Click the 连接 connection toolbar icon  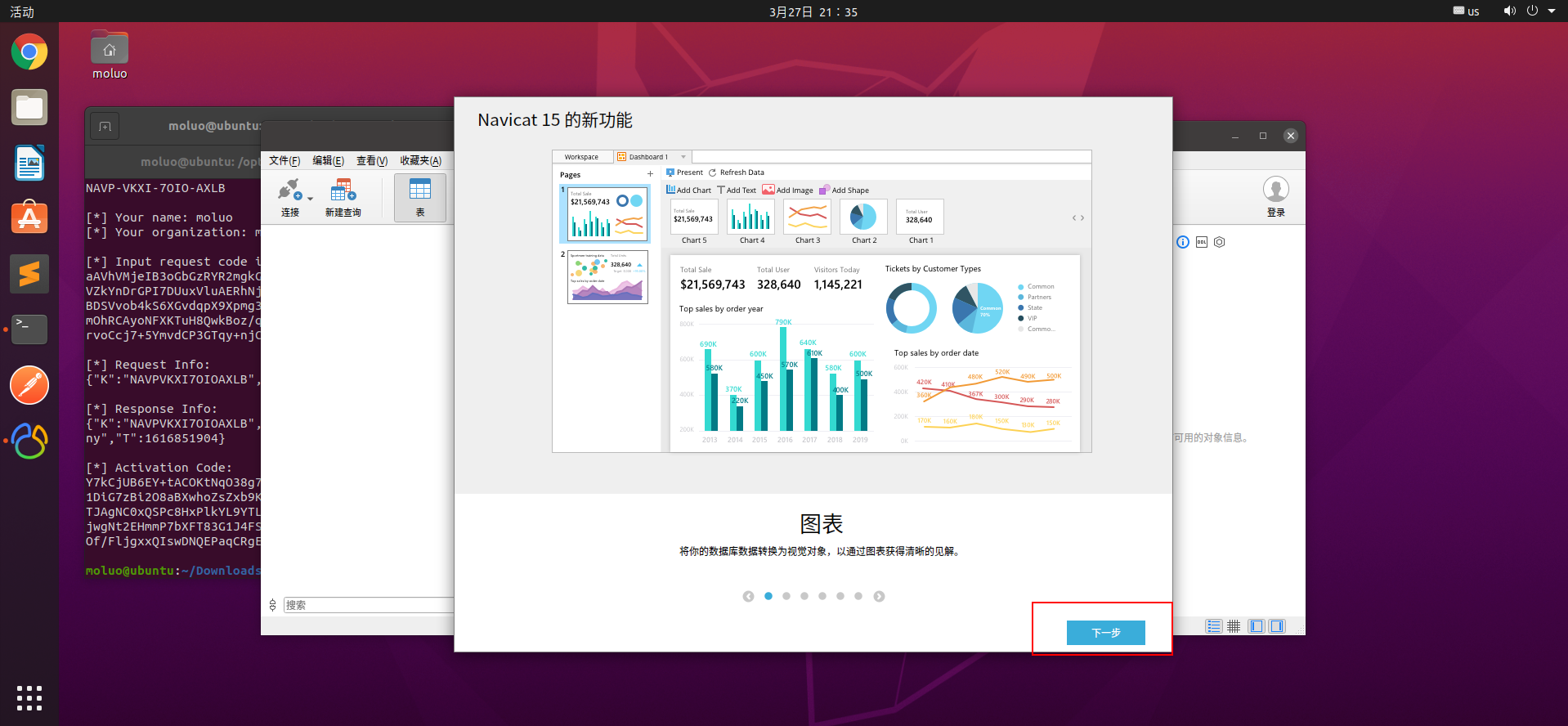(x=289, y=197)
